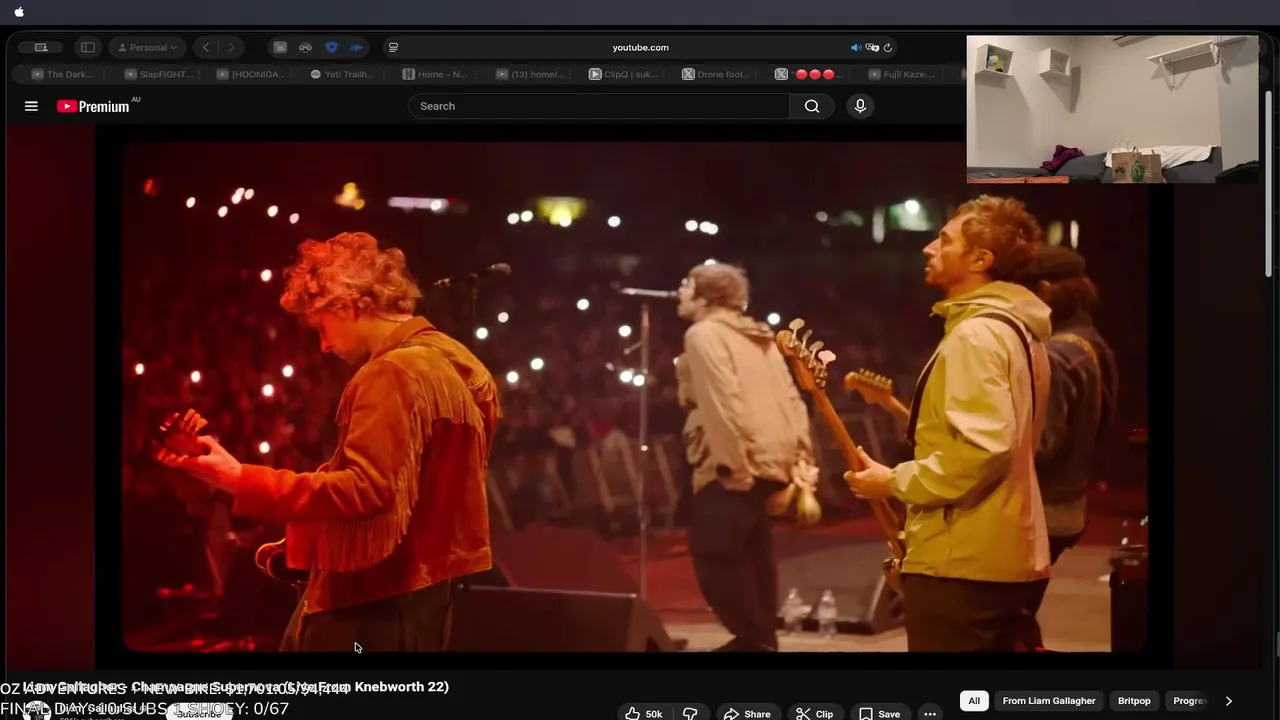Like the video with thumbs up 50k
Screen dimensions: 1280x720
point(644,713)
